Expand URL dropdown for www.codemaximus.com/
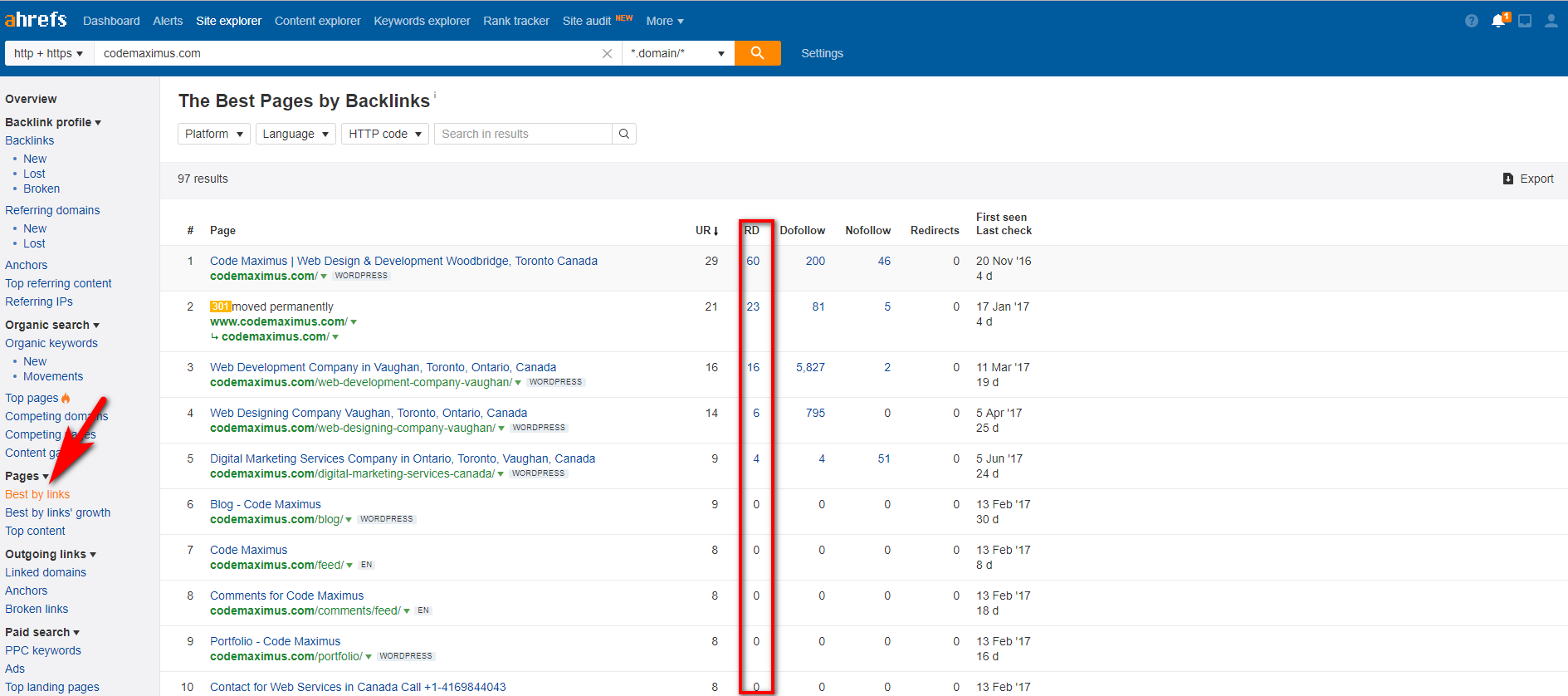This screenshot has height=696, width=1568. [354, 322]
